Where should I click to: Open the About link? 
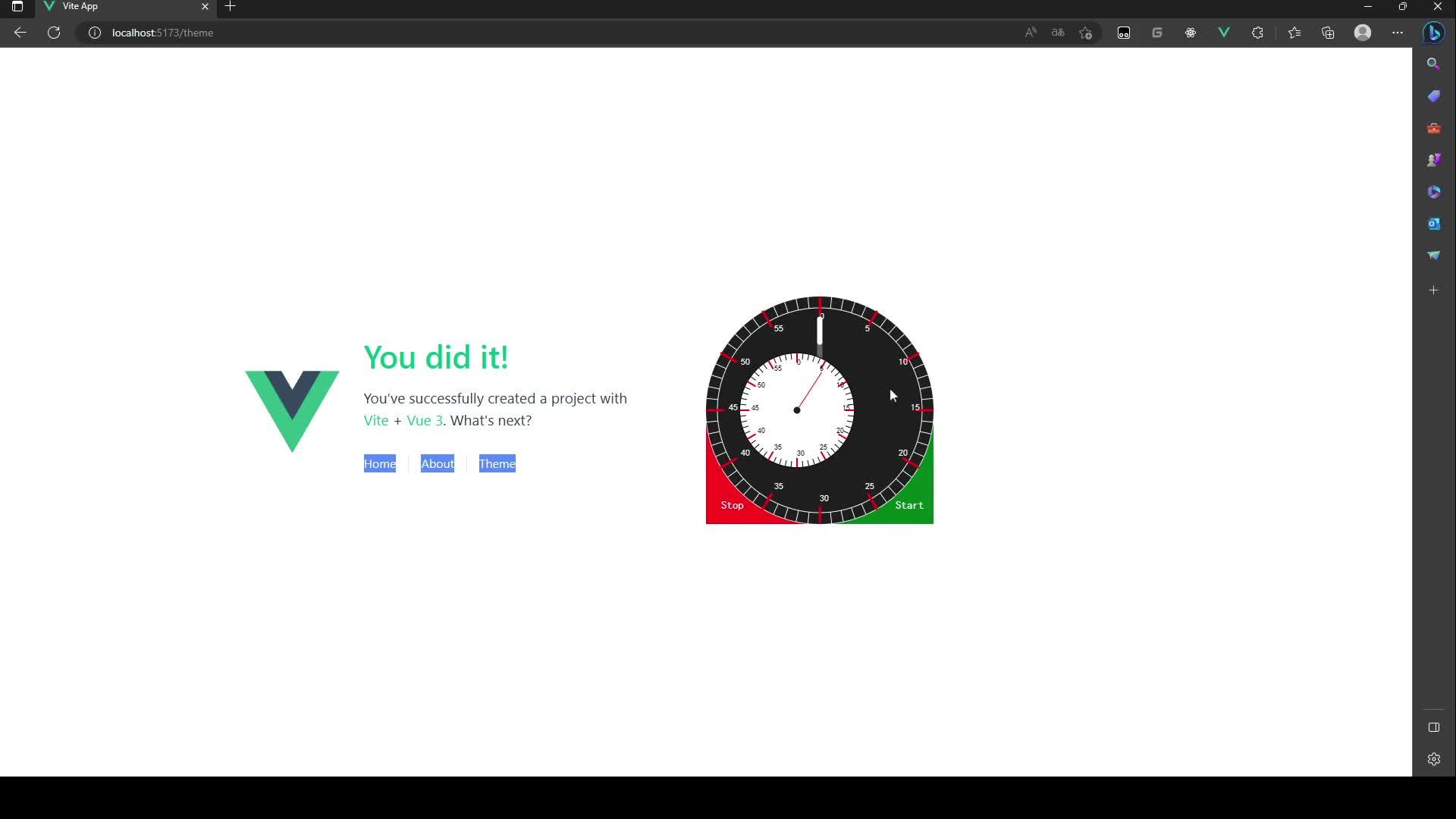coord(438,463)
